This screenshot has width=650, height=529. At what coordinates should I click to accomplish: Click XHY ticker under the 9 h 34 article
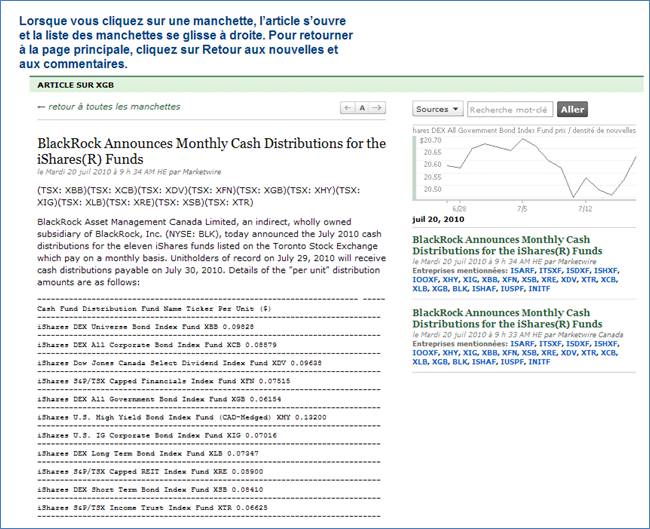point(450,280)
